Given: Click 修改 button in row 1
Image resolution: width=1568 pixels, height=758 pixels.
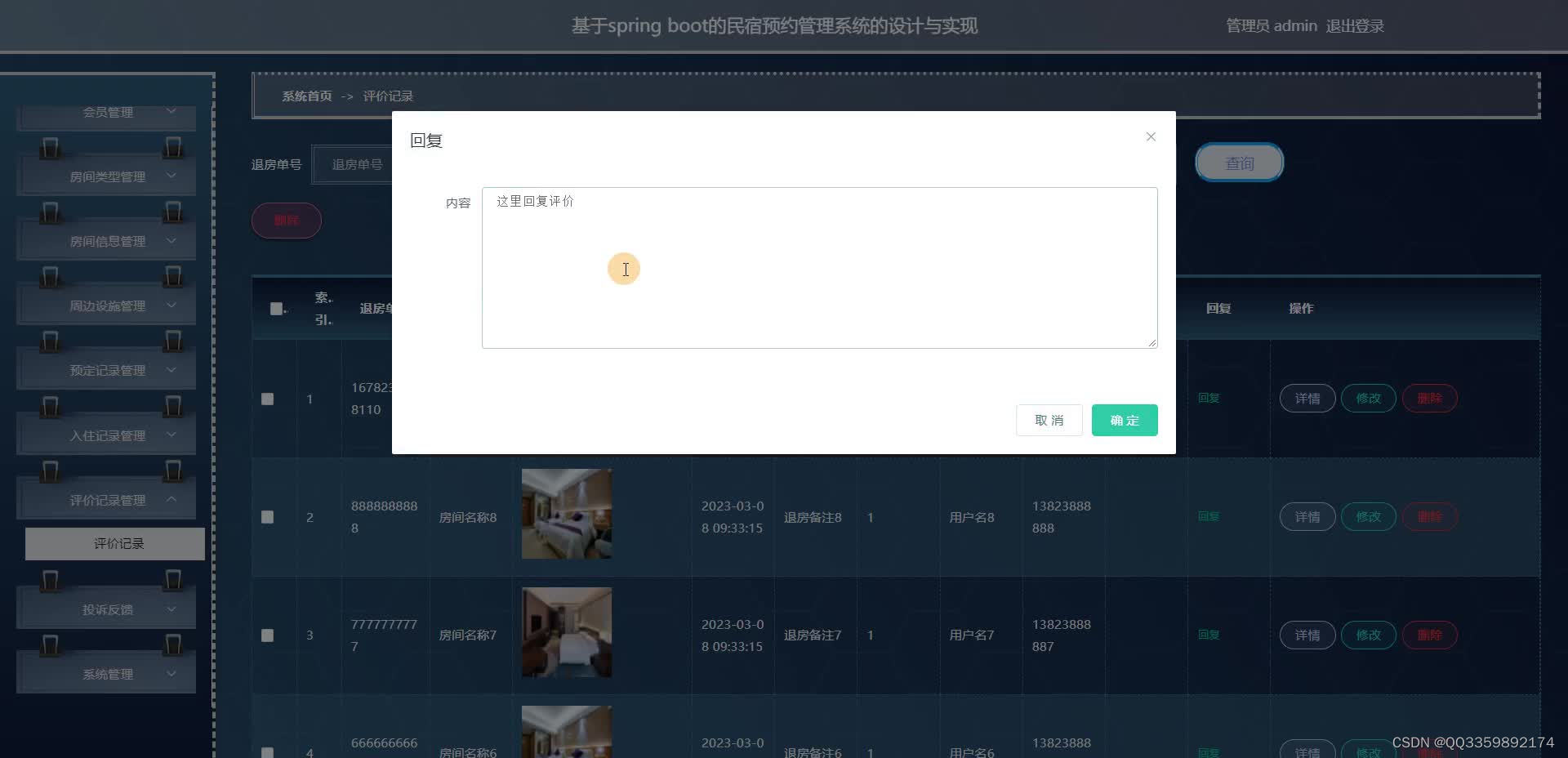Looking at the screenshot, I should 1369,399.
